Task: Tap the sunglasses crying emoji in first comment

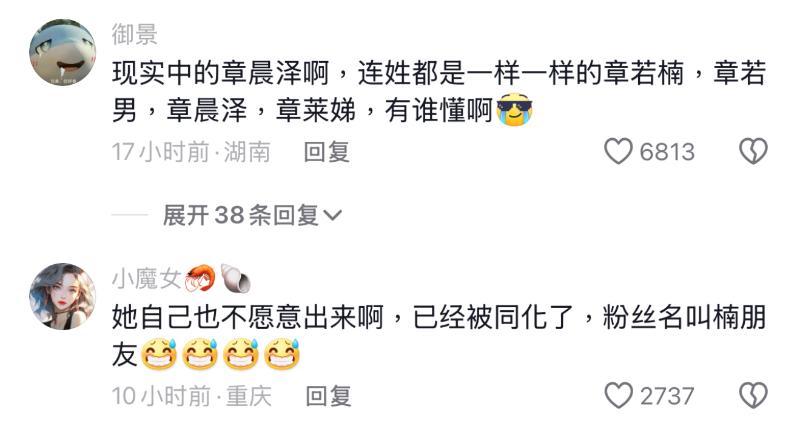Action: pos(514,110)
